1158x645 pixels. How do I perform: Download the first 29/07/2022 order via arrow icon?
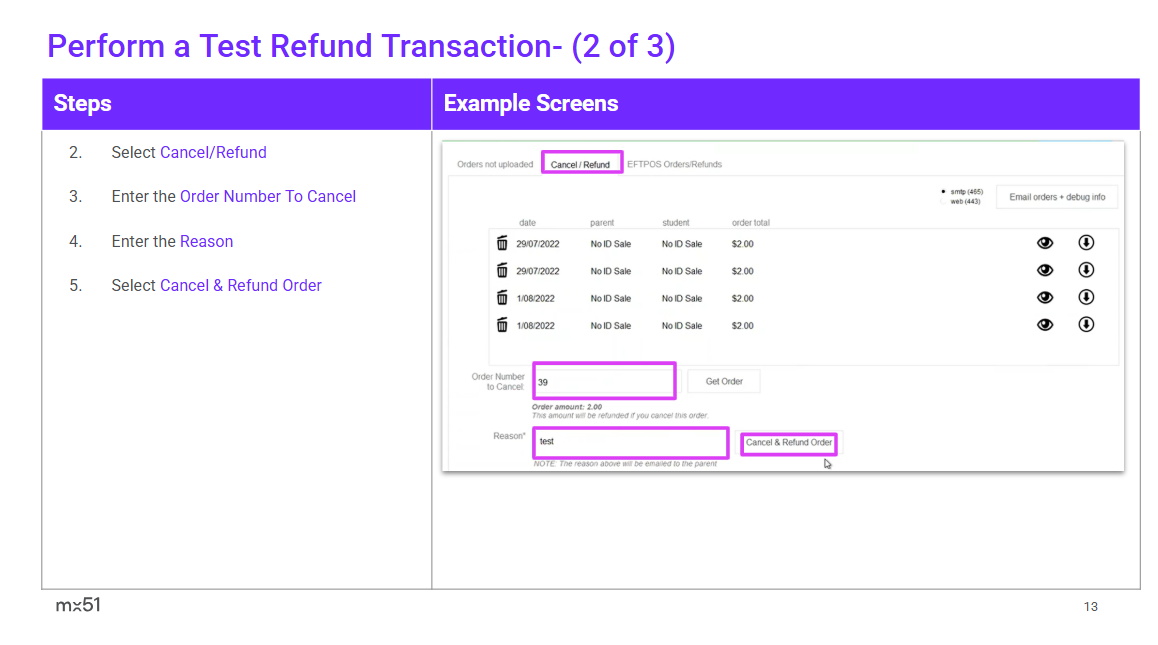pos(1086,242)
